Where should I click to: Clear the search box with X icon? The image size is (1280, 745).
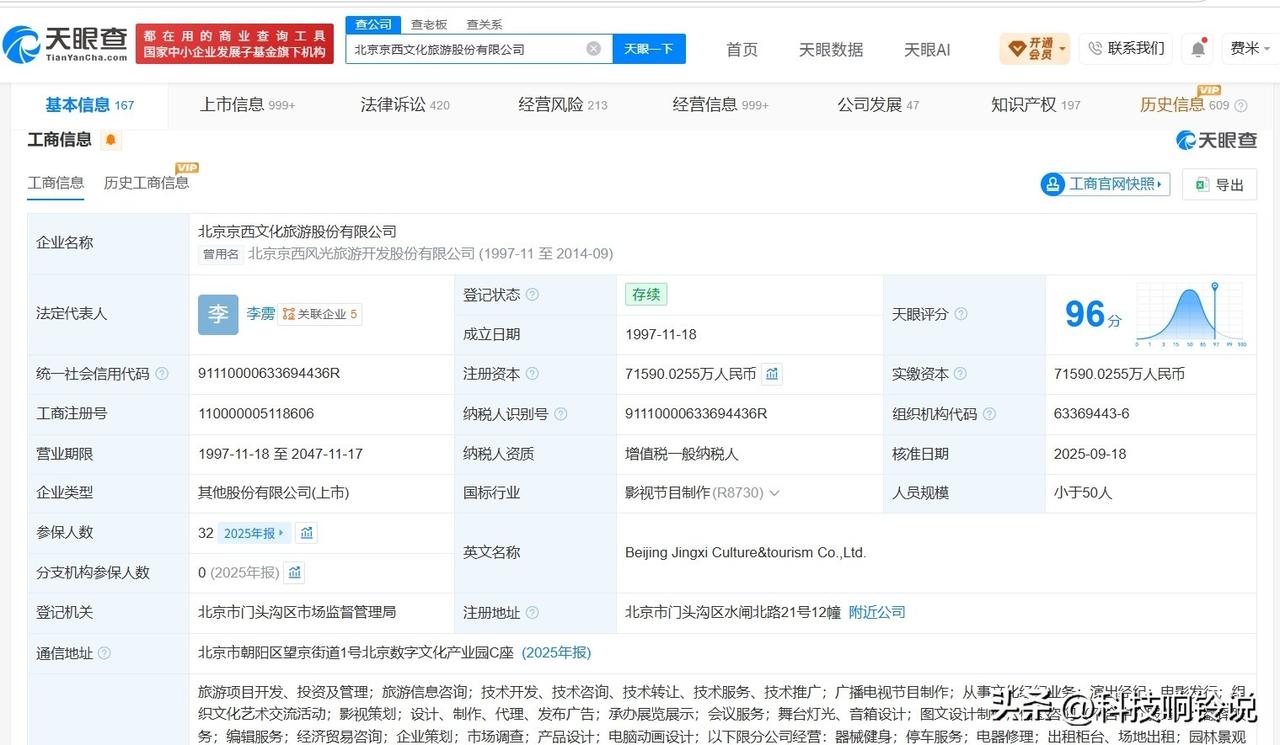tap(594, 48)
